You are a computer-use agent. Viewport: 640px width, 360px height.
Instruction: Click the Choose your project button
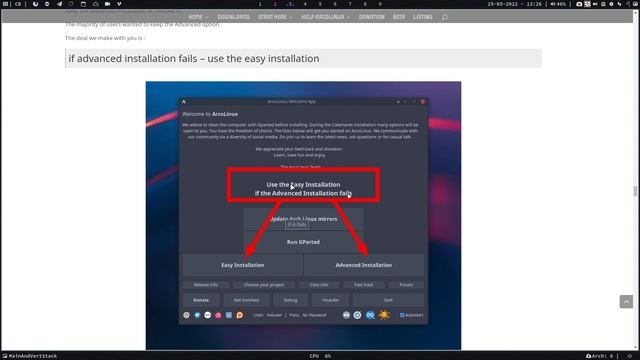coord(264,285)
